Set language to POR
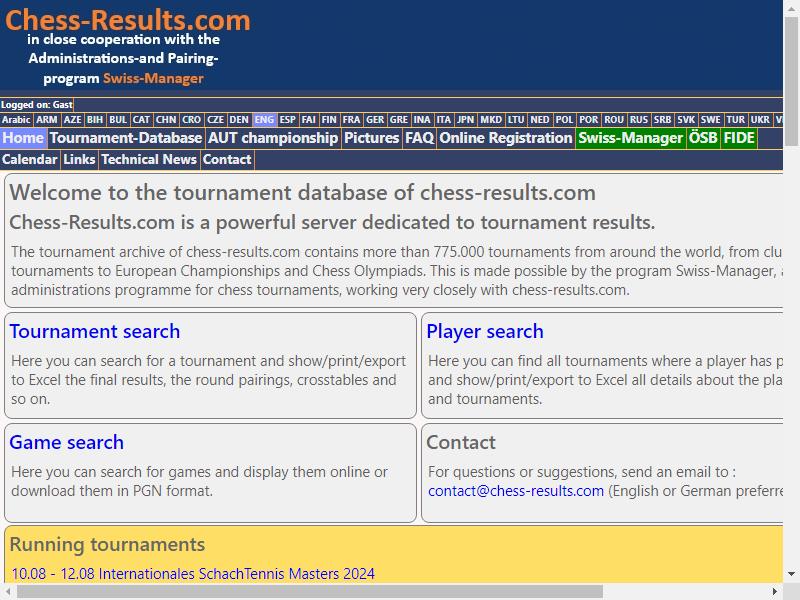This screenshot has width=800, height=600. click(x=589, y=119)
